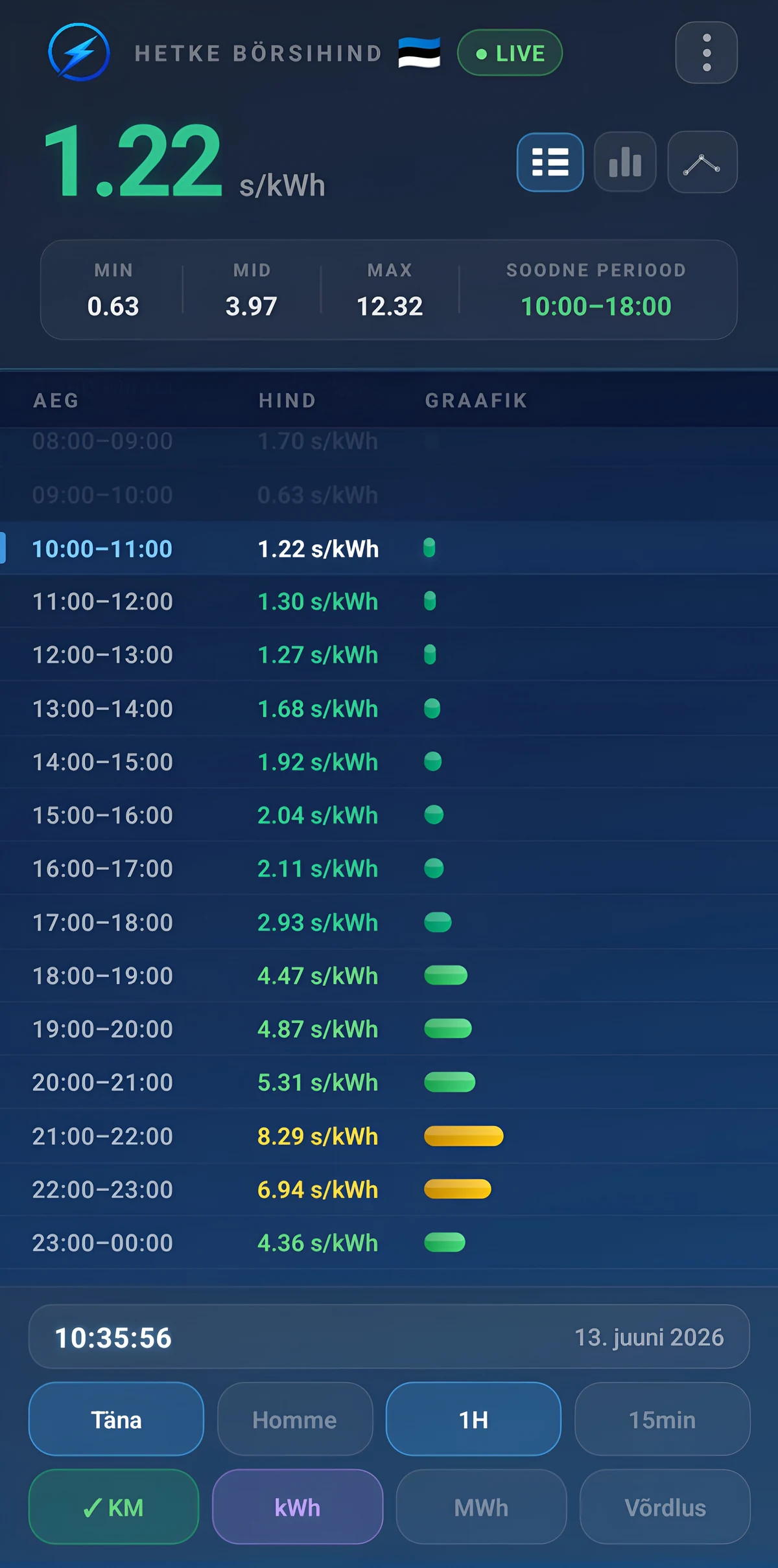Tap the green LIVE status badge
Image resolution: width=778 pixels, height=1568 pixels.
click(x=510, y=52)
